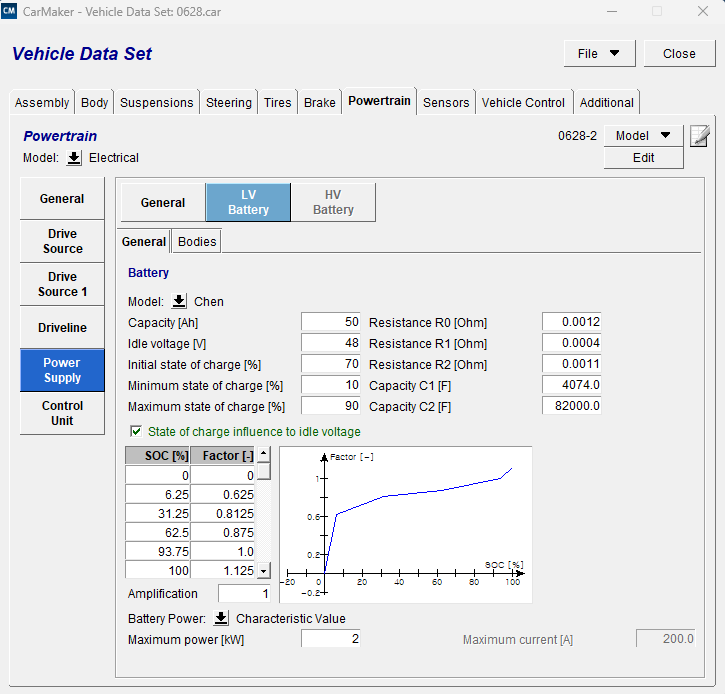
Task: Click the table scrollbar down arrow
Action: [263, 571]
